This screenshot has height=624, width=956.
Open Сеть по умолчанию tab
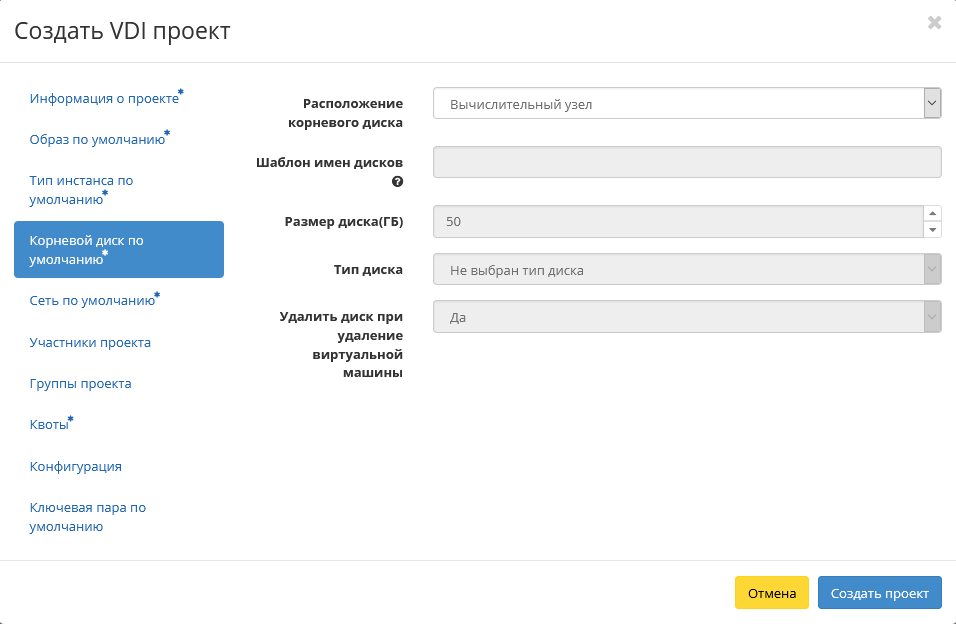point(95,300)
